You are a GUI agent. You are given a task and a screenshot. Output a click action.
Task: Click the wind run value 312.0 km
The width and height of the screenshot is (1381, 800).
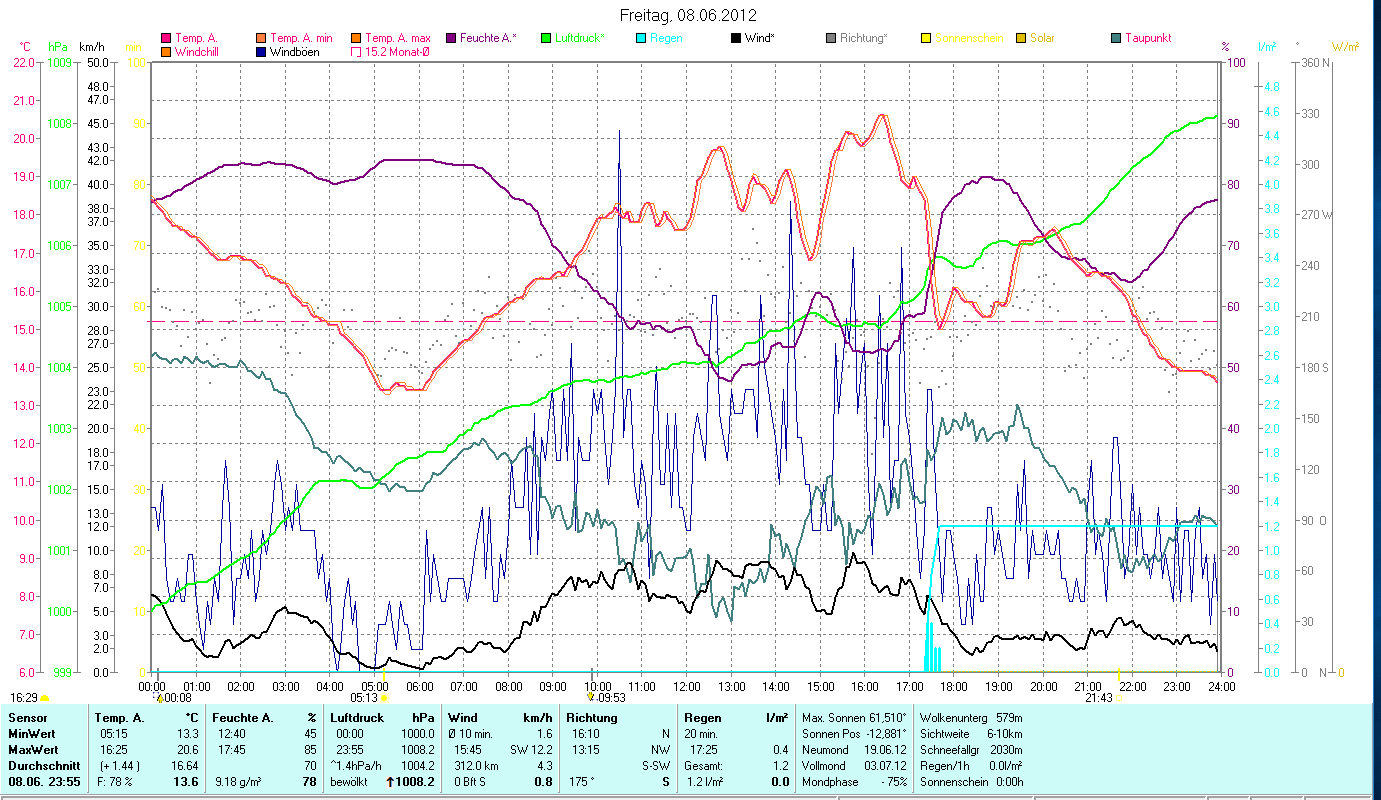tap(478, 766)
